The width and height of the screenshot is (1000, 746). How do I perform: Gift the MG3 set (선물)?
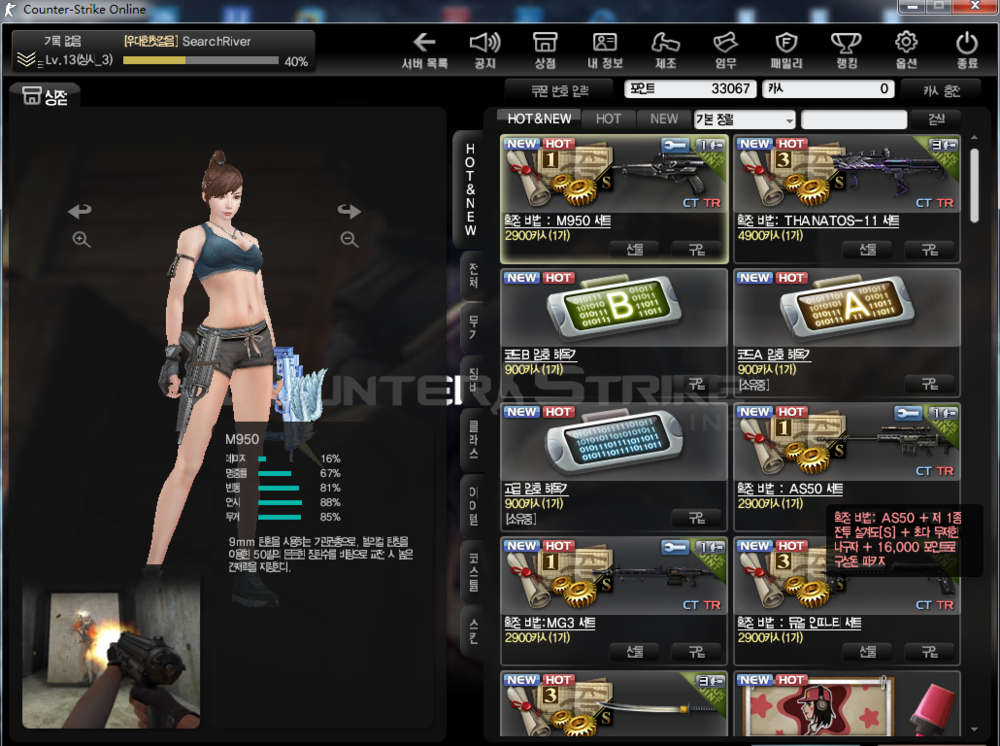coord(634,652)
